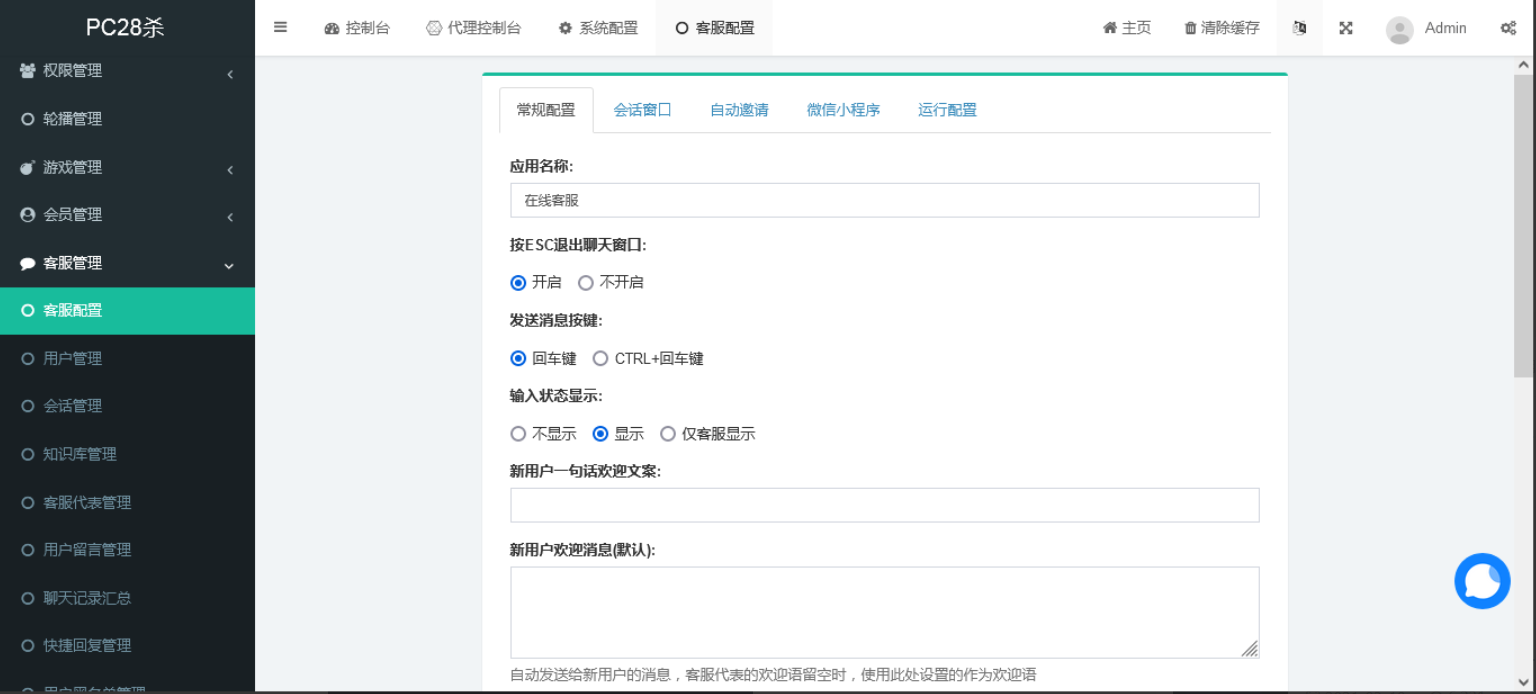
Task: Click the 应用名称 text input field
Action: pos(884,200)
